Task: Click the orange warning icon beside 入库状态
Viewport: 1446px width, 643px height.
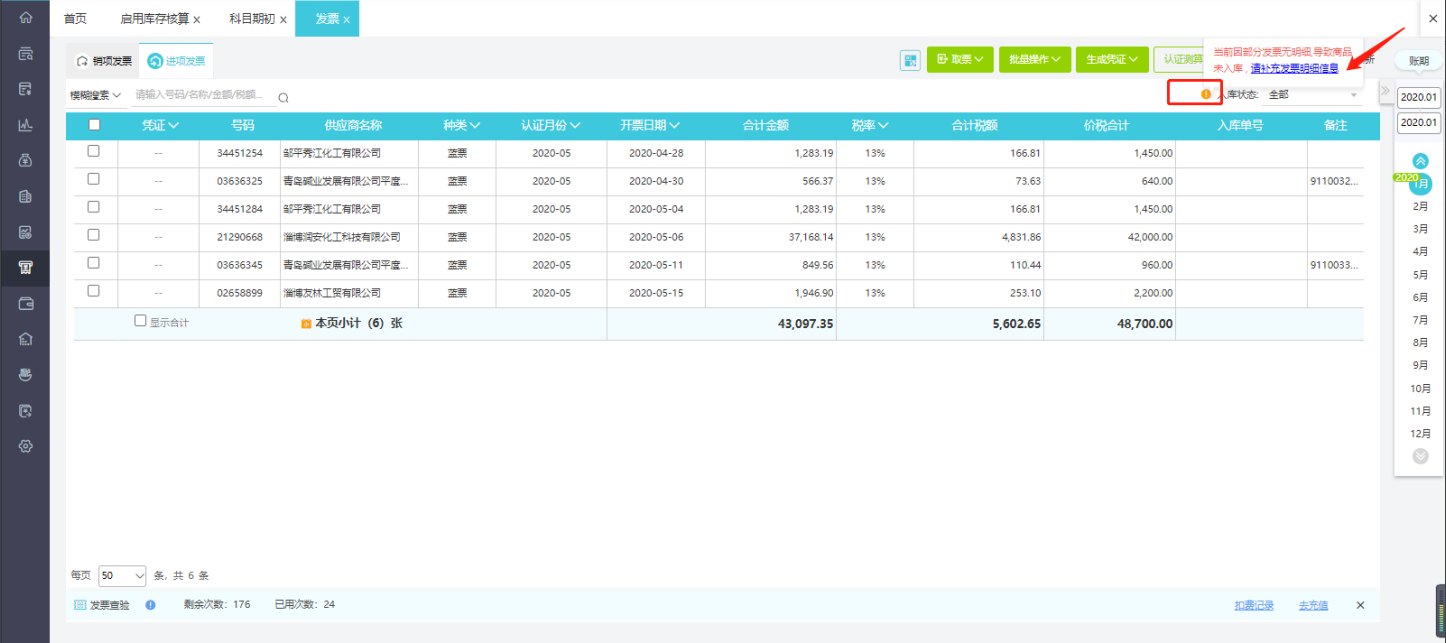Action: click(1205, 94)
